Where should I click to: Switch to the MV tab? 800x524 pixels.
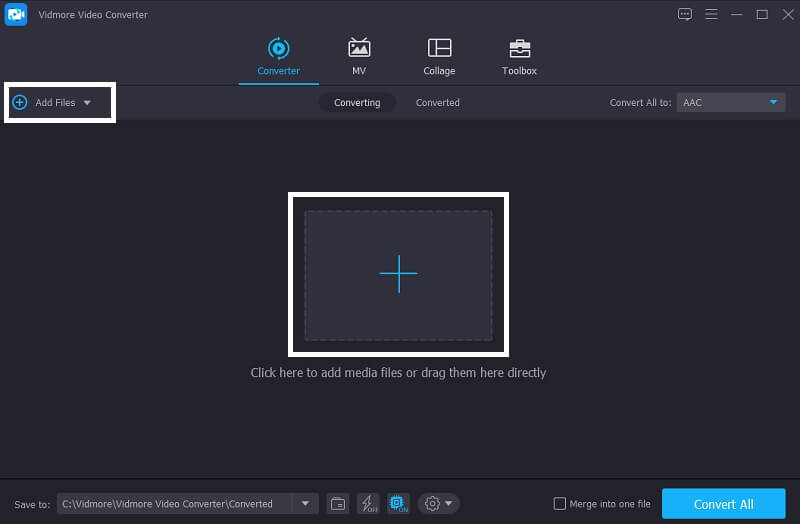pos(359,57)
